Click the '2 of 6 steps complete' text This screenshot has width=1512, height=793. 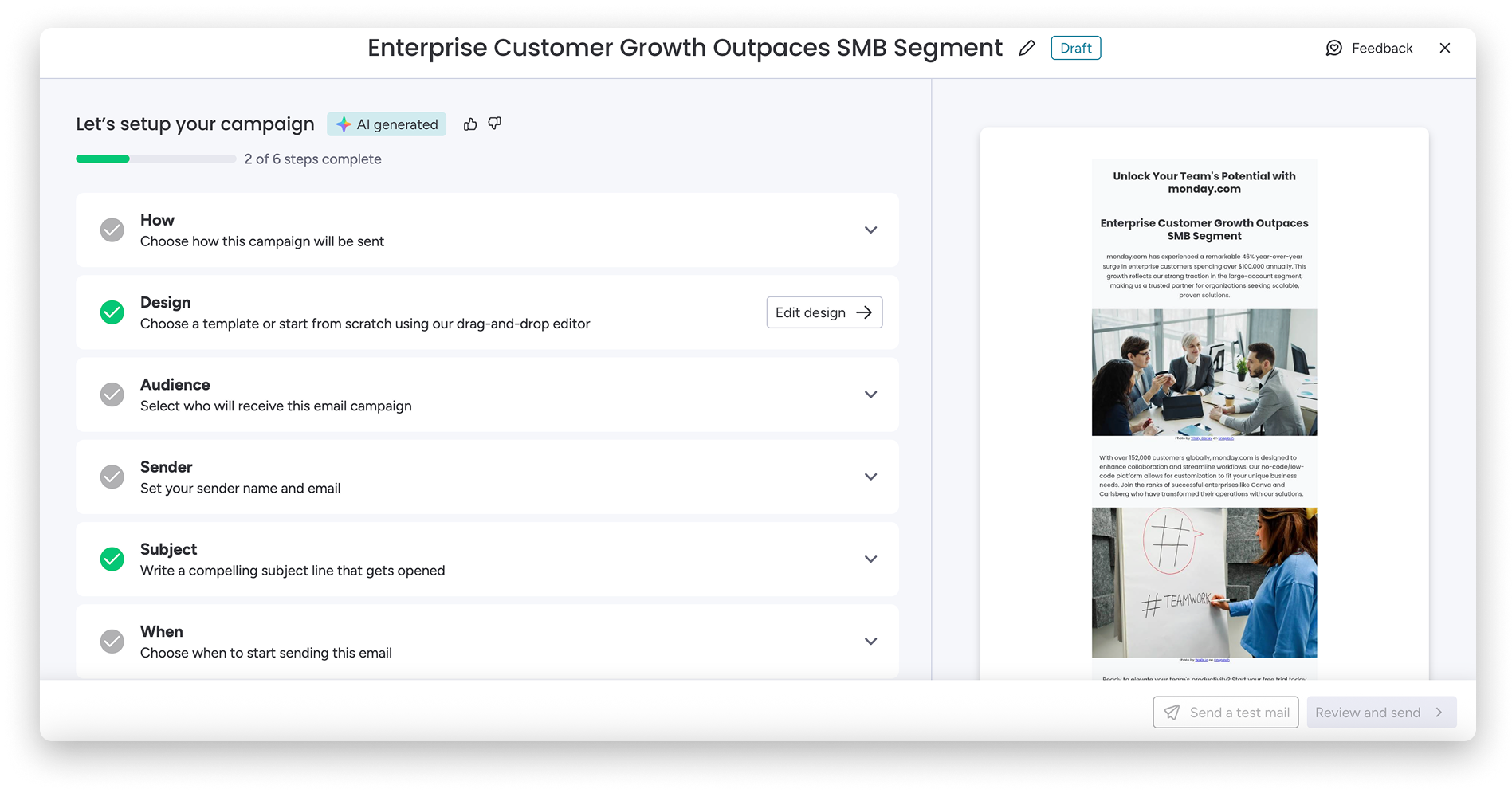312,159
